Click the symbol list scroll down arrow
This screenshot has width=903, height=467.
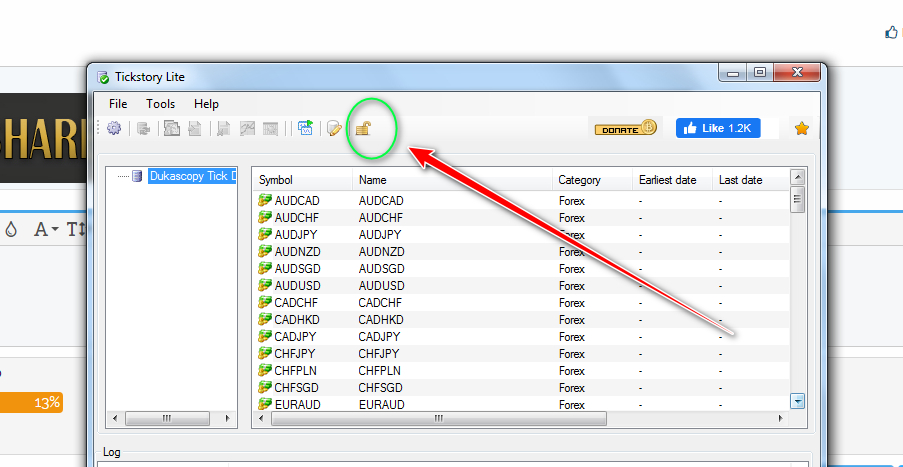point(798,401)
